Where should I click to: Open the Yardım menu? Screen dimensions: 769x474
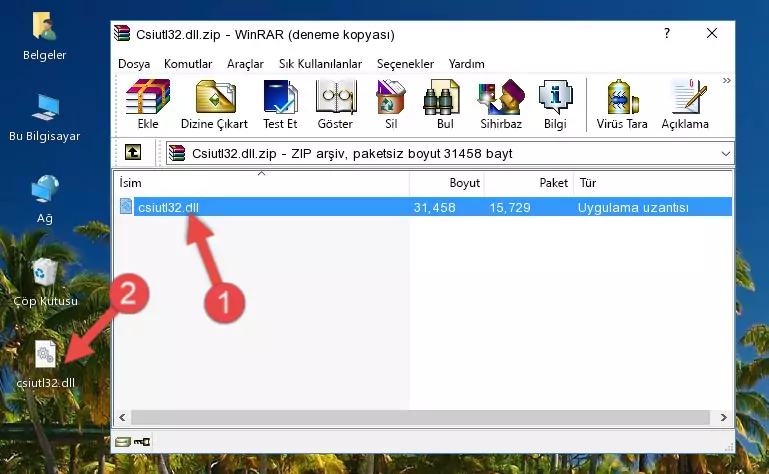pyautogui.click(x=466, y=64)
